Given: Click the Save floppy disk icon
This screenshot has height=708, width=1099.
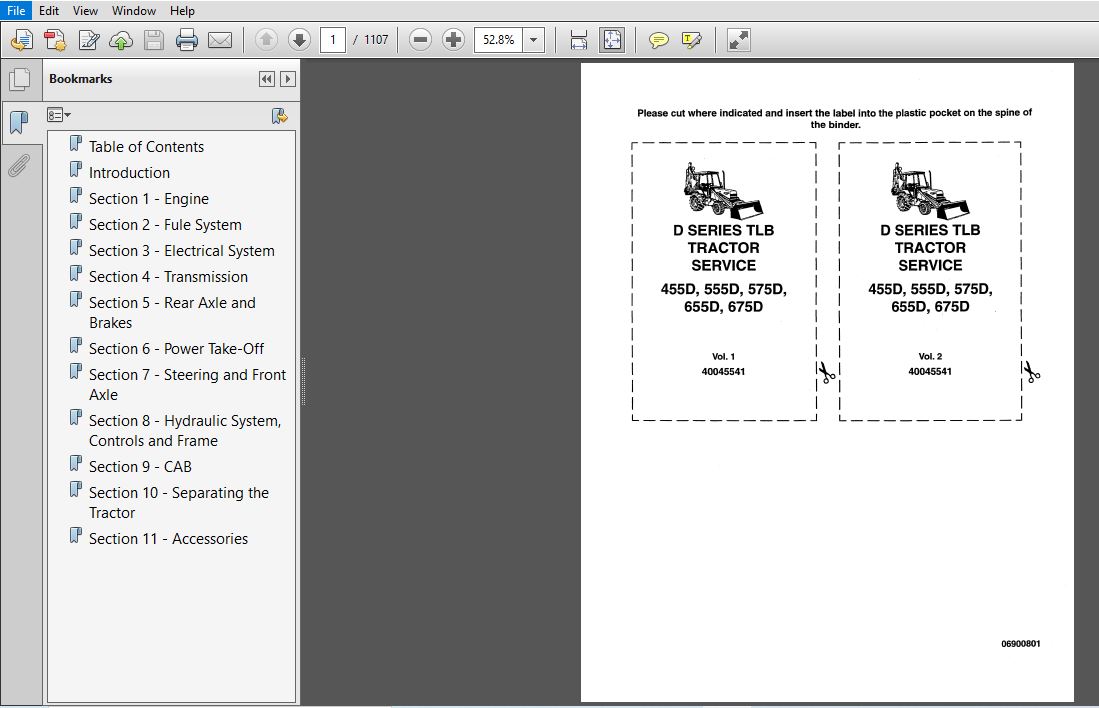Looking at the screenshot, I should (154, 40).
